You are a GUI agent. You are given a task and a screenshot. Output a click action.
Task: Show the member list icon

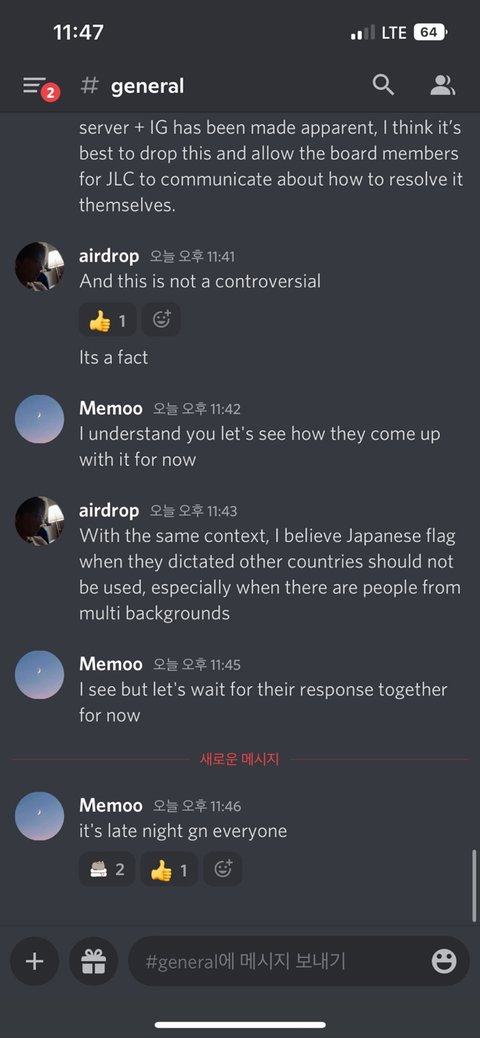coord(442,85)
